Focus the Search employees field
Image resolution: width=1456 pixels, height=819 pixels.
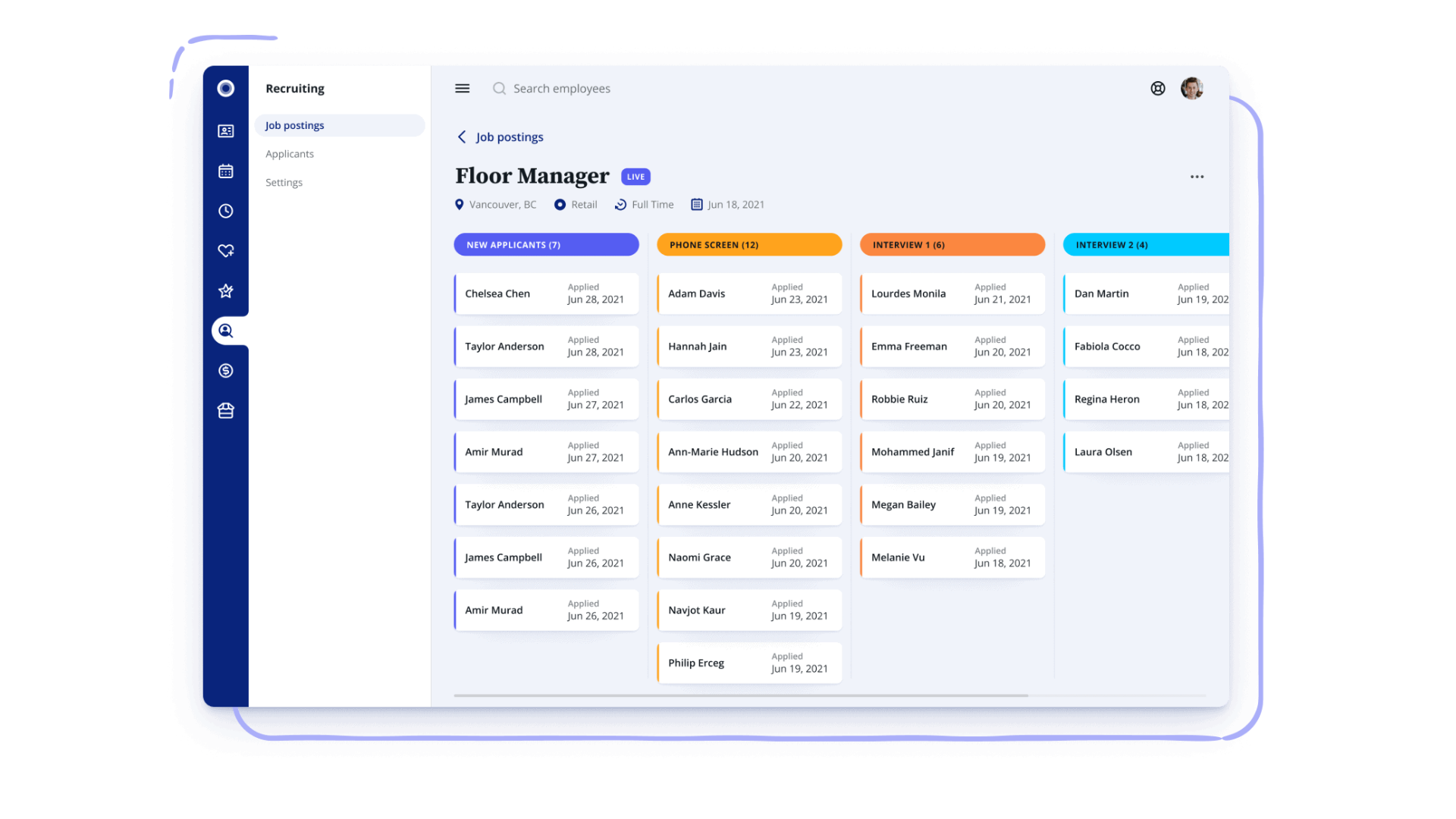click(x=561, y=89)
